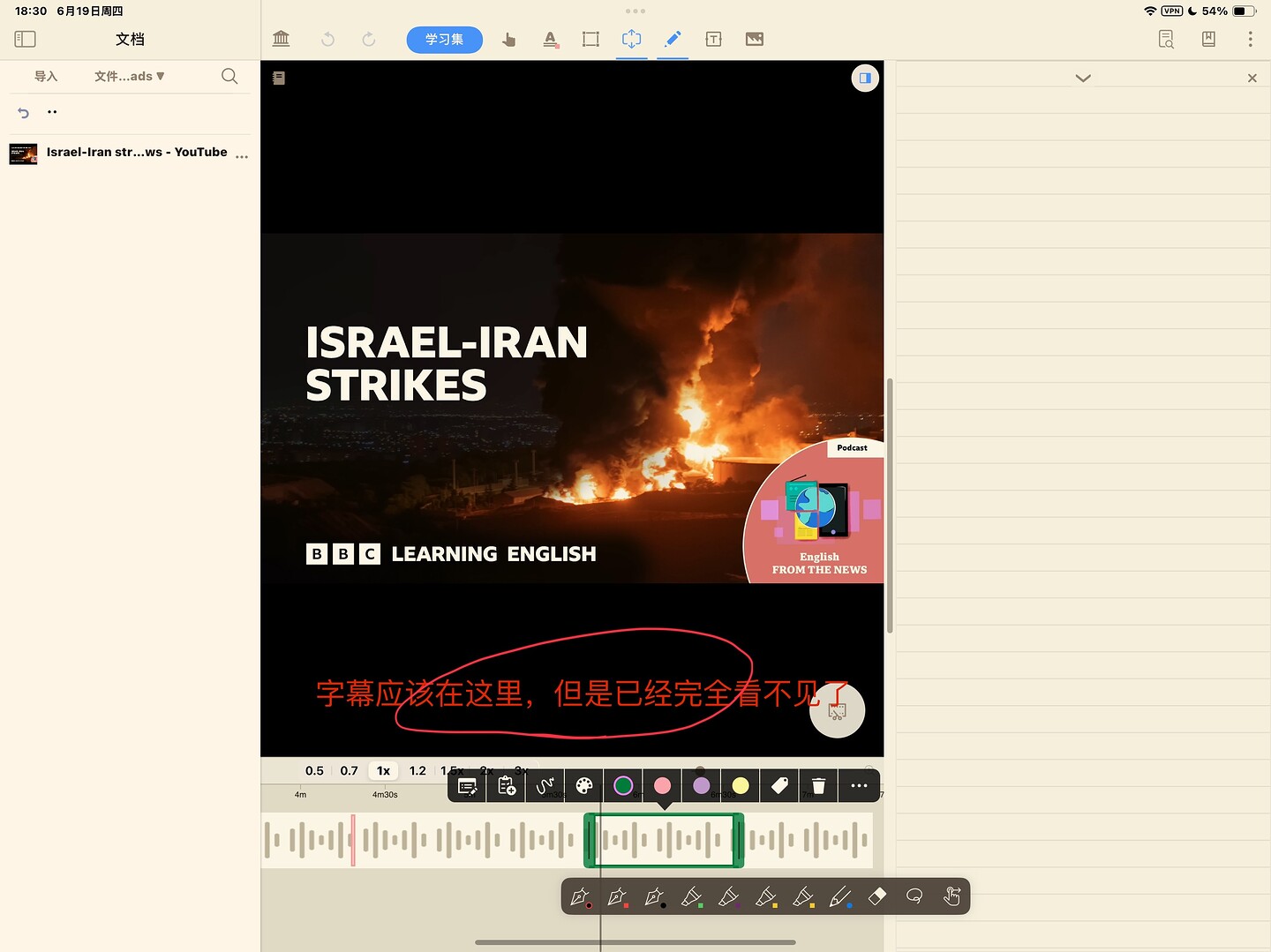Viewport: 1271px width, 952px height.
Task: Choose the purple color swatch
Action: click(x=702, y=785)
